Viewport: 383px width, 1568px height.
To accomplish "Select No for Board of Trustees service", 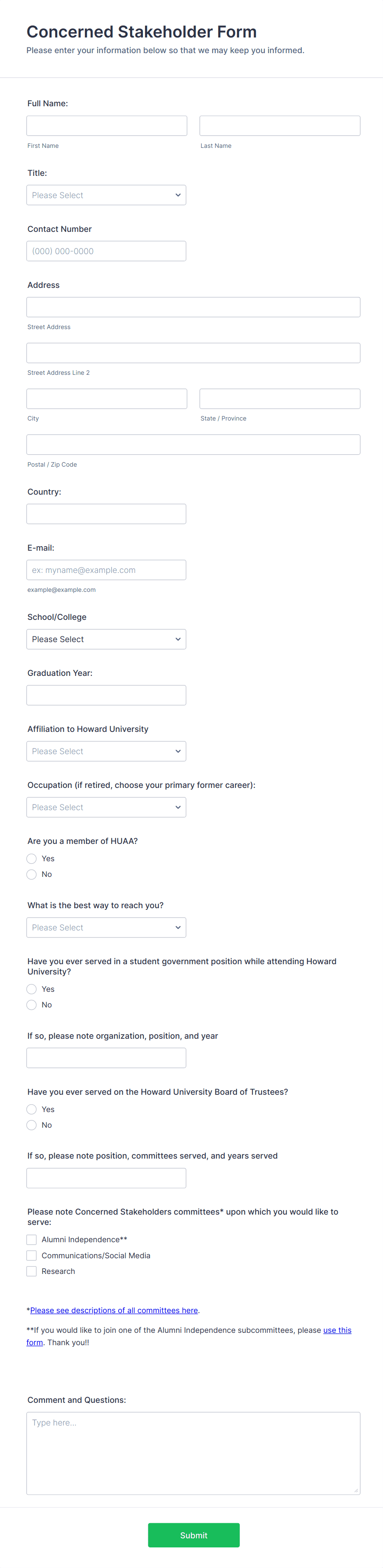I will tap(31, 1124).
